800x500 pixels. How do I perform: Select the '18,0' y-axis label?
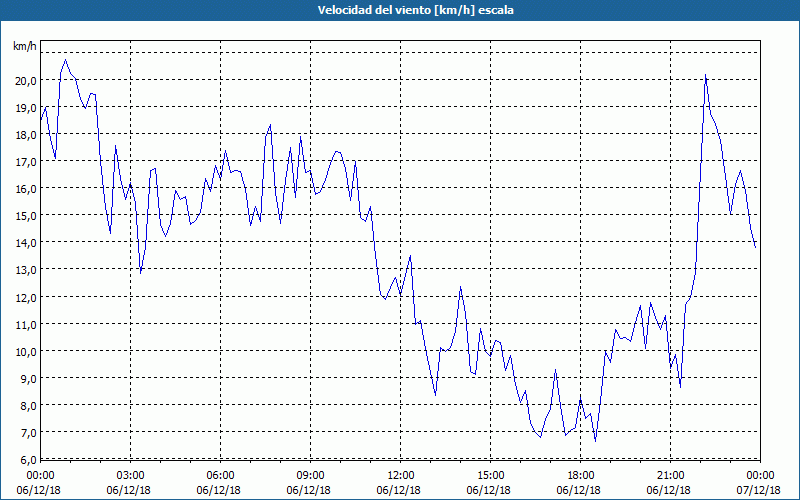(26, 134)
